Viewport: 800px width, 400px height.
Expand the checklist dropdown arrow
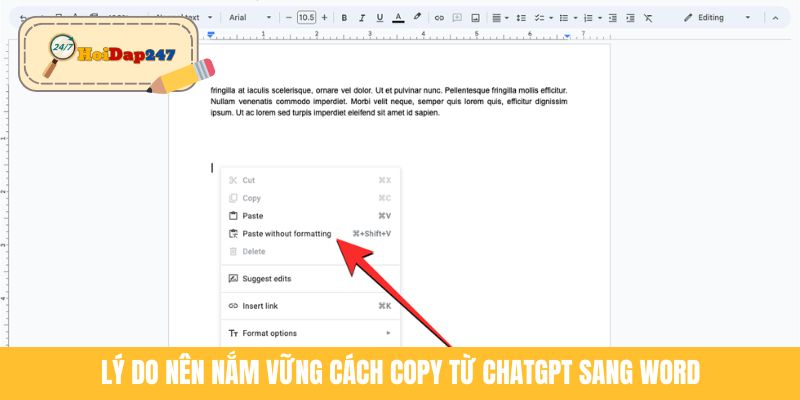551,17
